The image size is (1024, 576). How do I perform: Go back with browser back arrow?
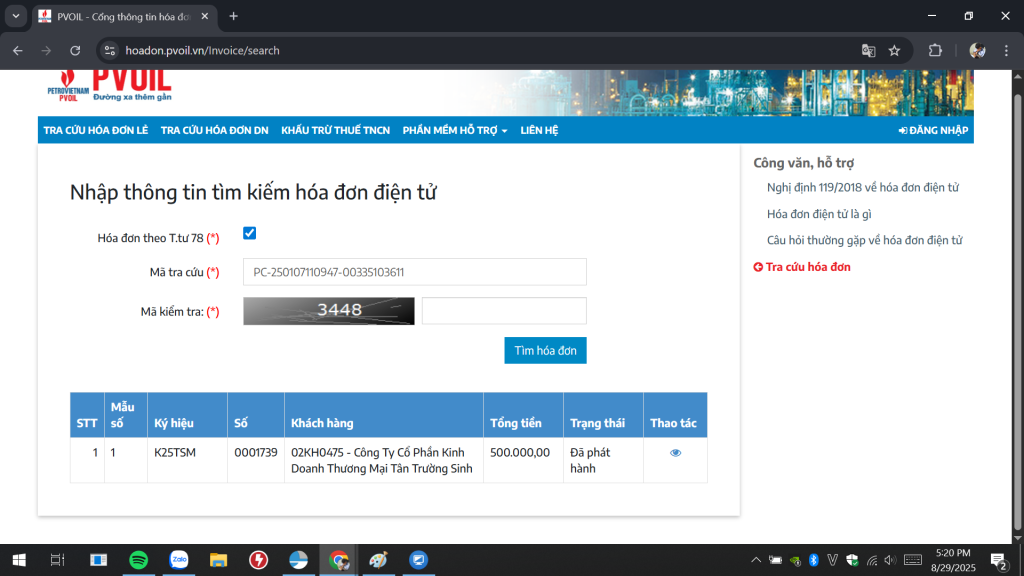[x=18, y=50]
